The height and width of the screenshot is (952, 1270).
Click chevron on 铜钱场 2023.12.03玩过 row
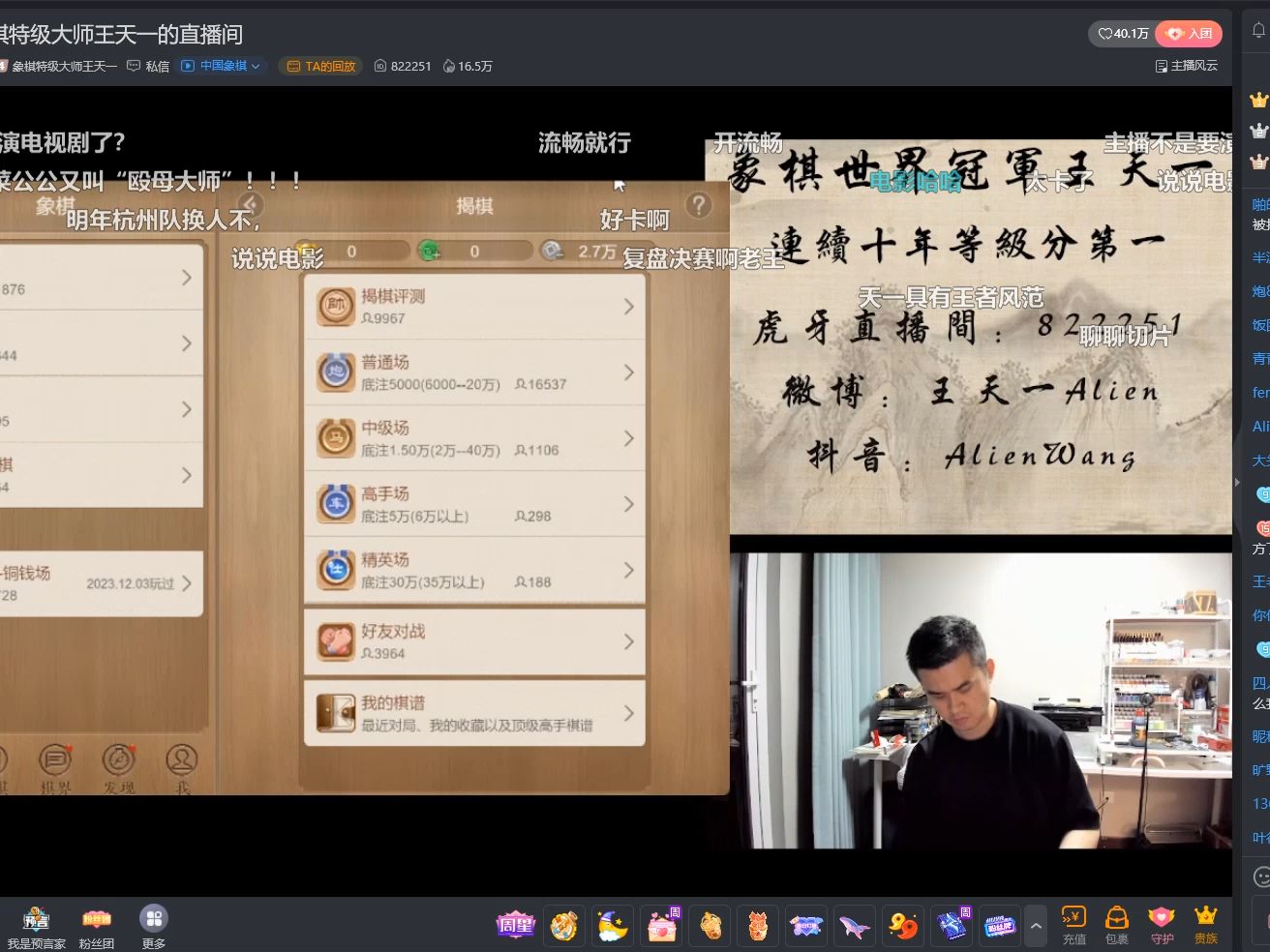(x=187, y=583)
